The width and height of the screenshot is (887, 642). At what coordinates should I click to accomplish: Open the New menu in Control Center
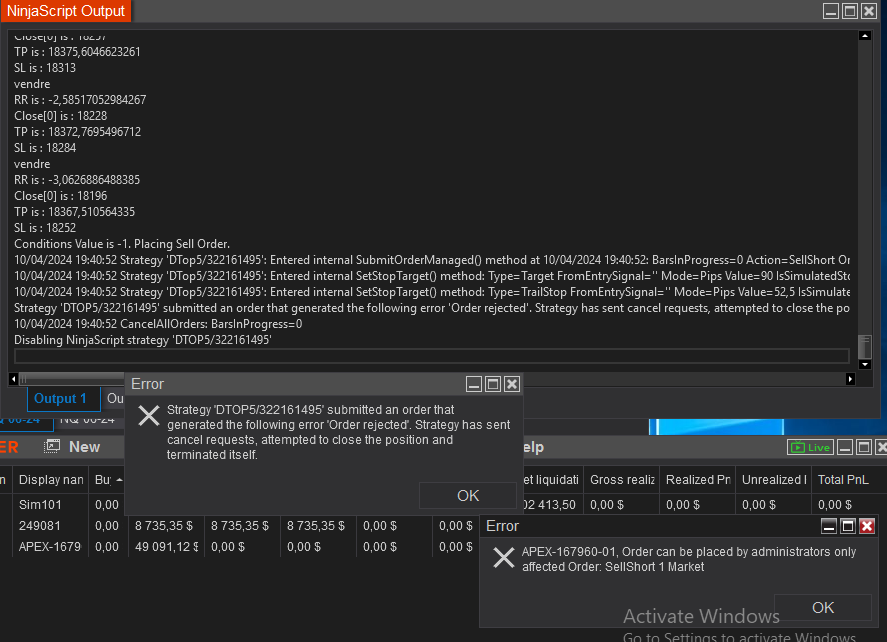84,447
